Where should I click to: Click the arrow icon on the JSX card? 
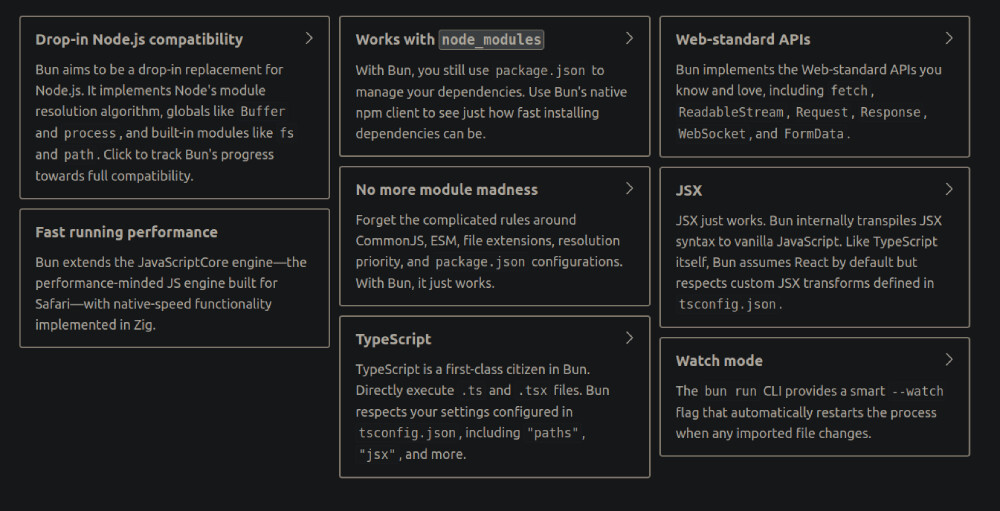949,189
